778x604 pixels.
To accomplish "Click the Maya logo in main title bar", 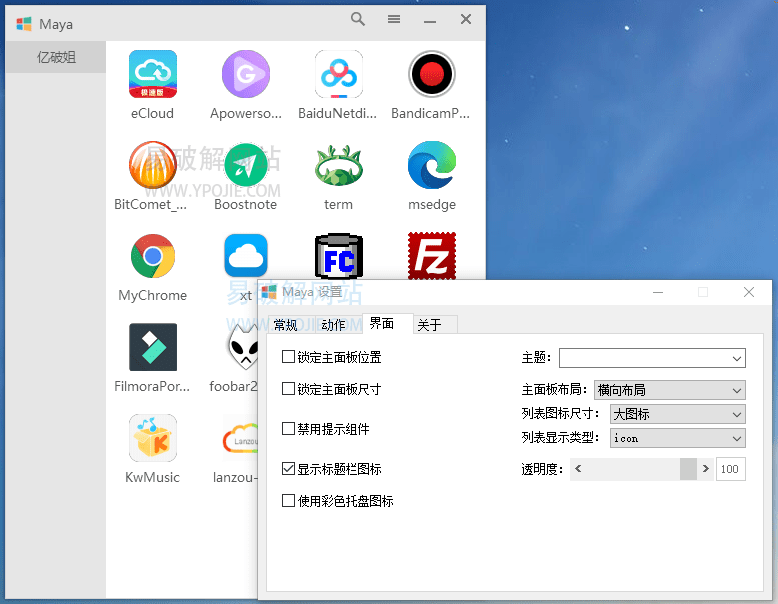I will [x=24, y=24].
